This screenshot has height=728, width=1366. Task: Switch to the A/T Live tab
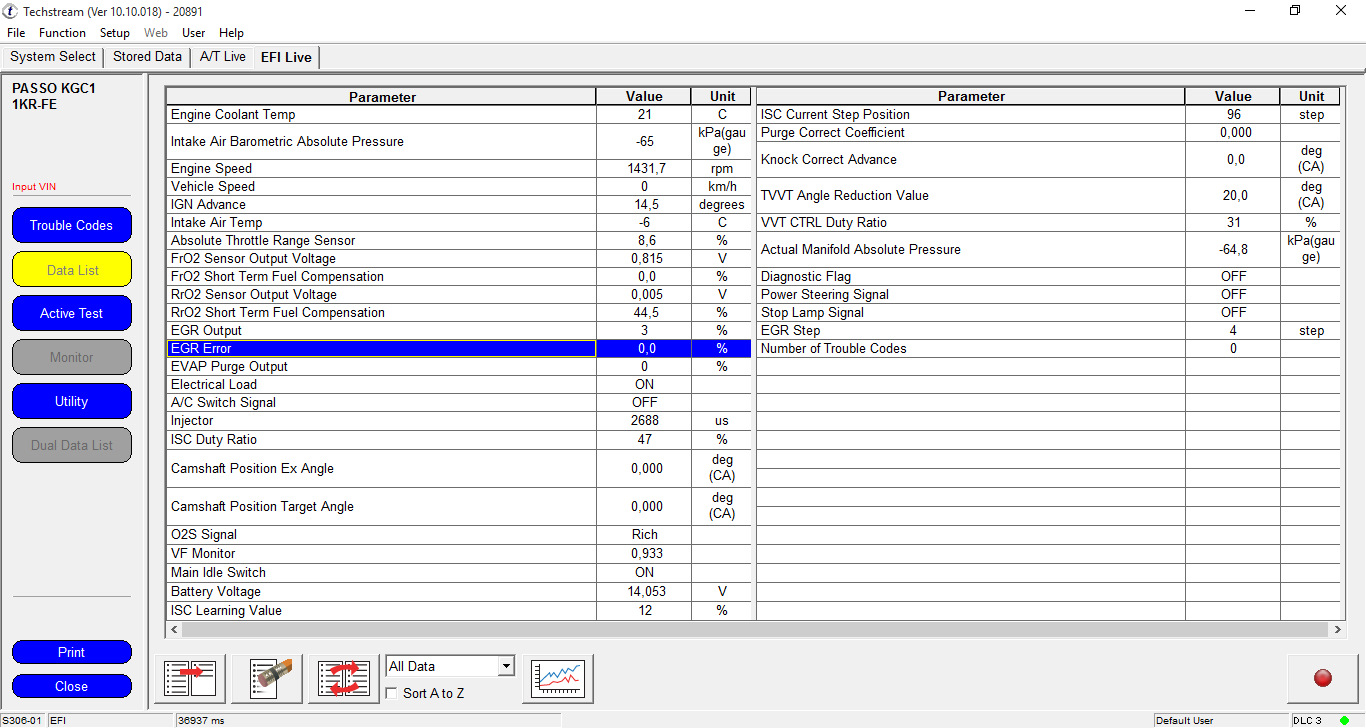(222, 57)
